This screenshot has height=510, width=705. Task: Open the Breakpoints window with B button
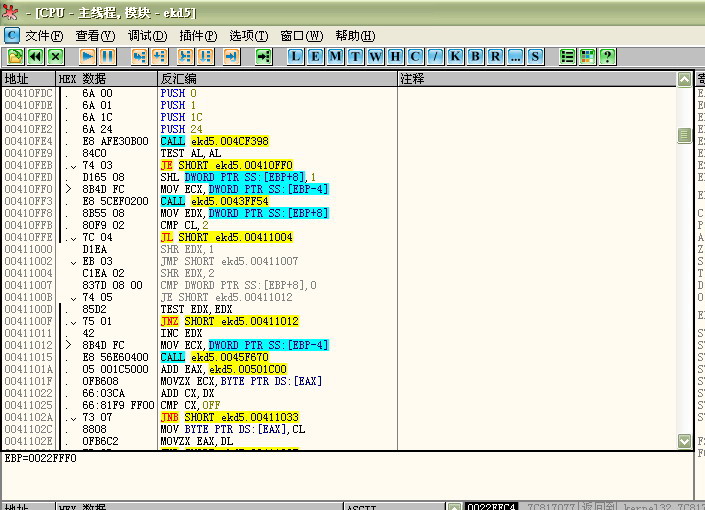(x=476, y=56)
